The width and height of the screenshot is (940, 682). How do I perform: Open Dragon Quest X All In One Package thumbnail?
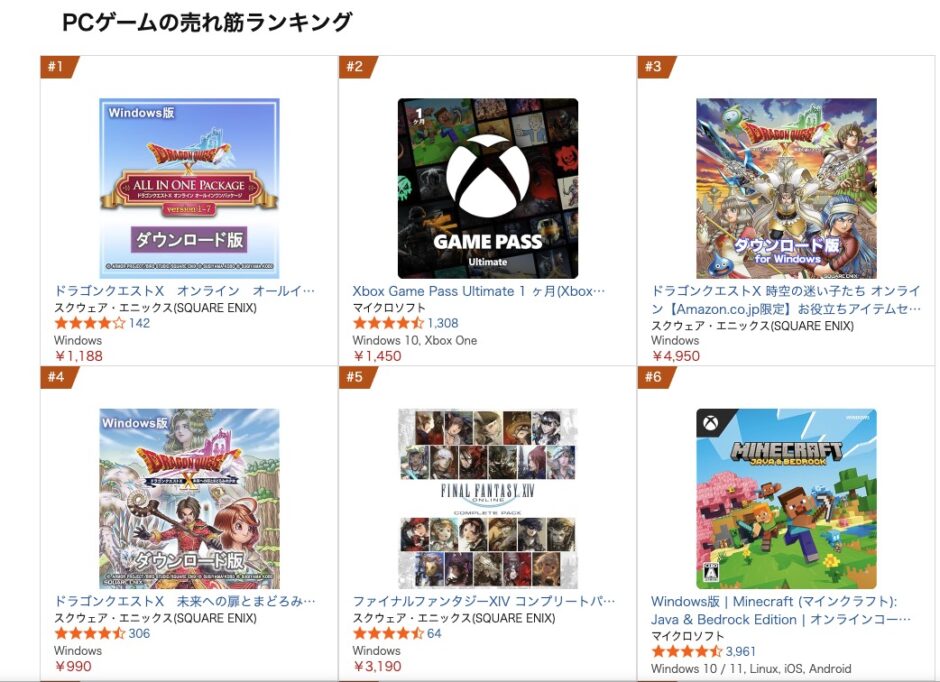click(x=189, y=188)
